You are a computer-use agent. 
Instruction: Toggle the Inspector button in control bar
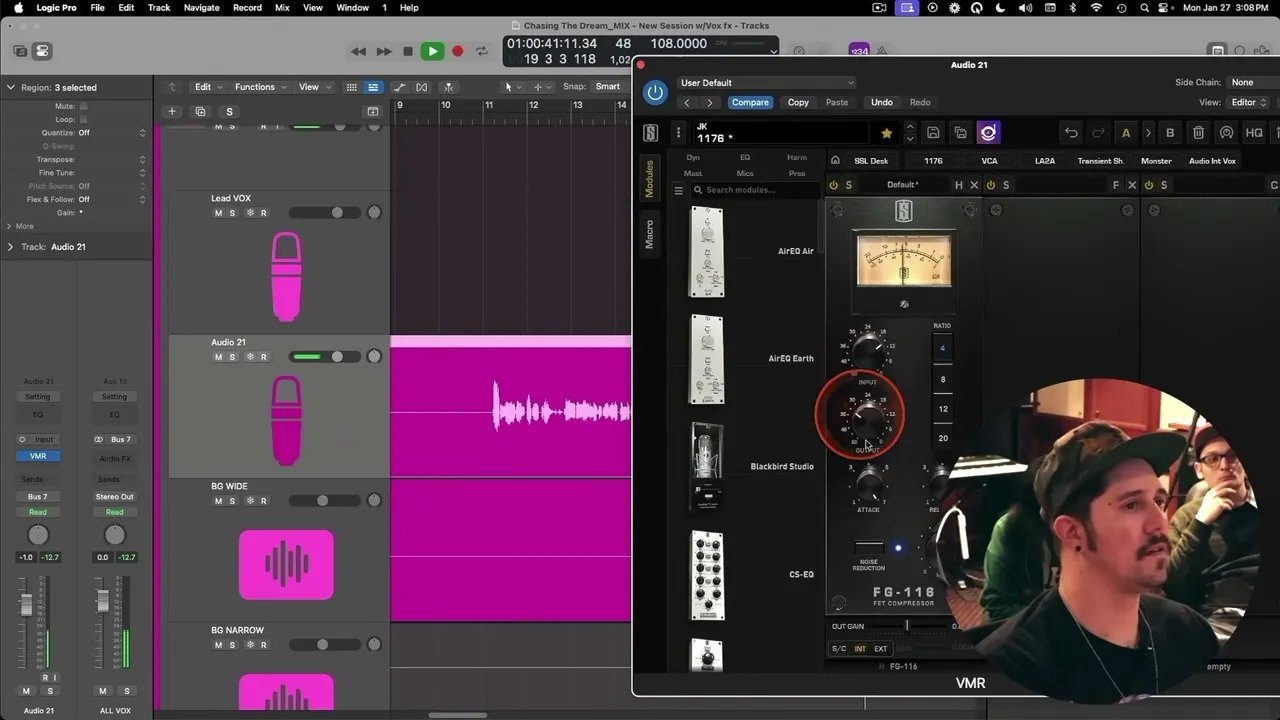(x=42, y=51)
